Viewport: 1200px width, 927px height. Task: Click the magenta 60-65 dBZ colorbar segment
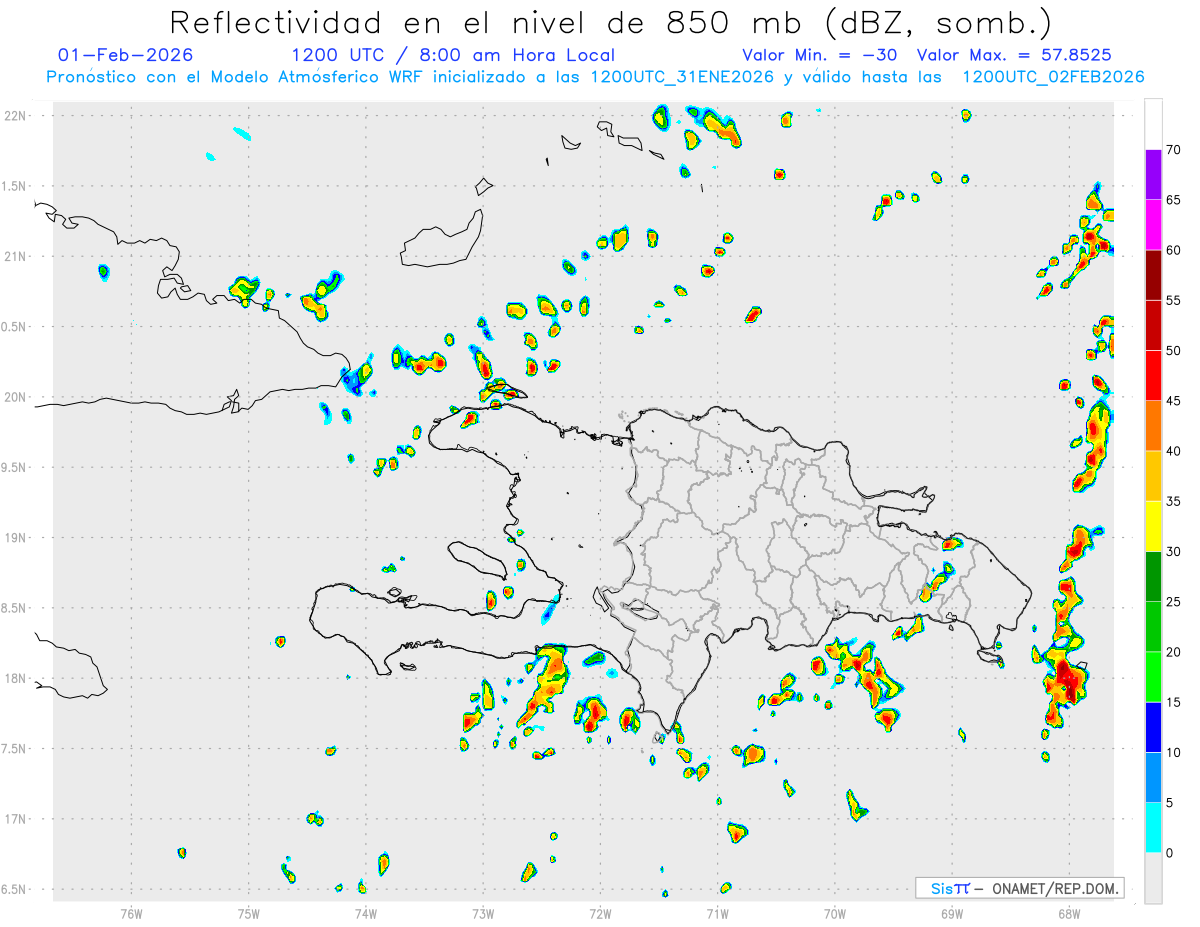pyautogui.click(x=1153, y=225)
